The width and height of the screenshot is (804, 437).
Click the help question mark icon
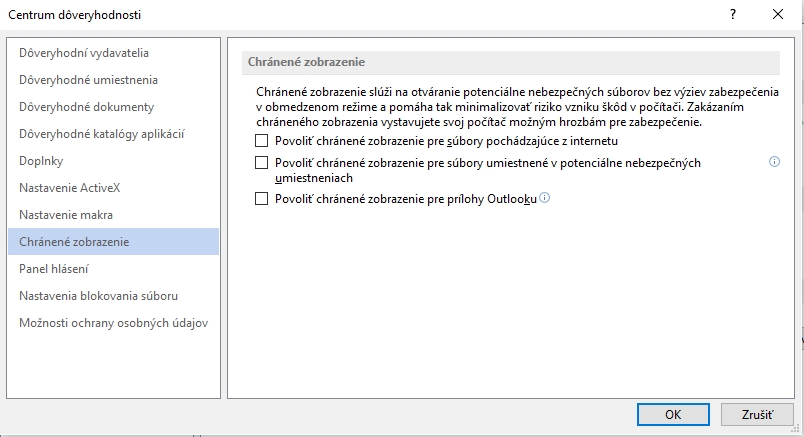coord(732,14)
